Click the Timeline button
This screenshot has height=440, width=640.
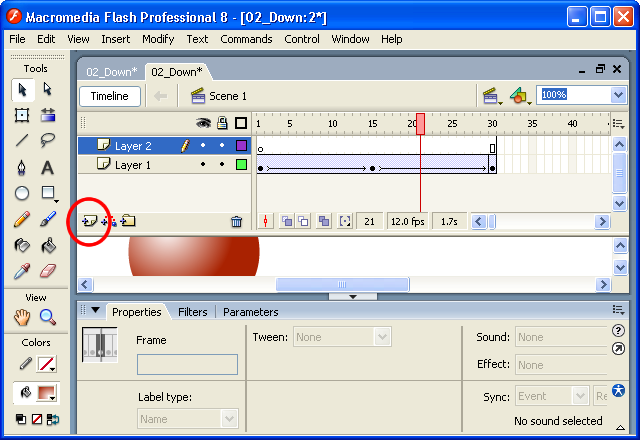110,96
